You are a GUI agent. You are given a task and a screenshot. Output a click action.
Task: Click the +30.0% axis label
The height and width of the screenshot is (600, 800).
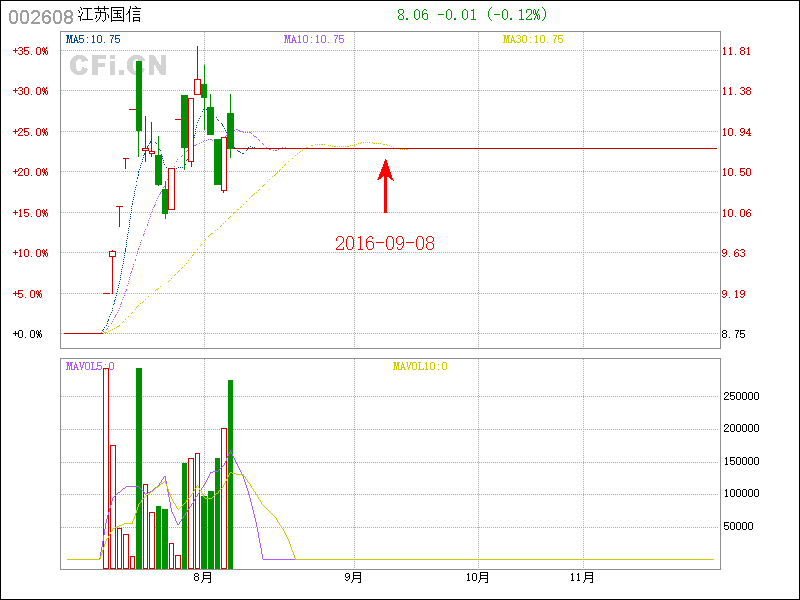[x=30, y=91]
